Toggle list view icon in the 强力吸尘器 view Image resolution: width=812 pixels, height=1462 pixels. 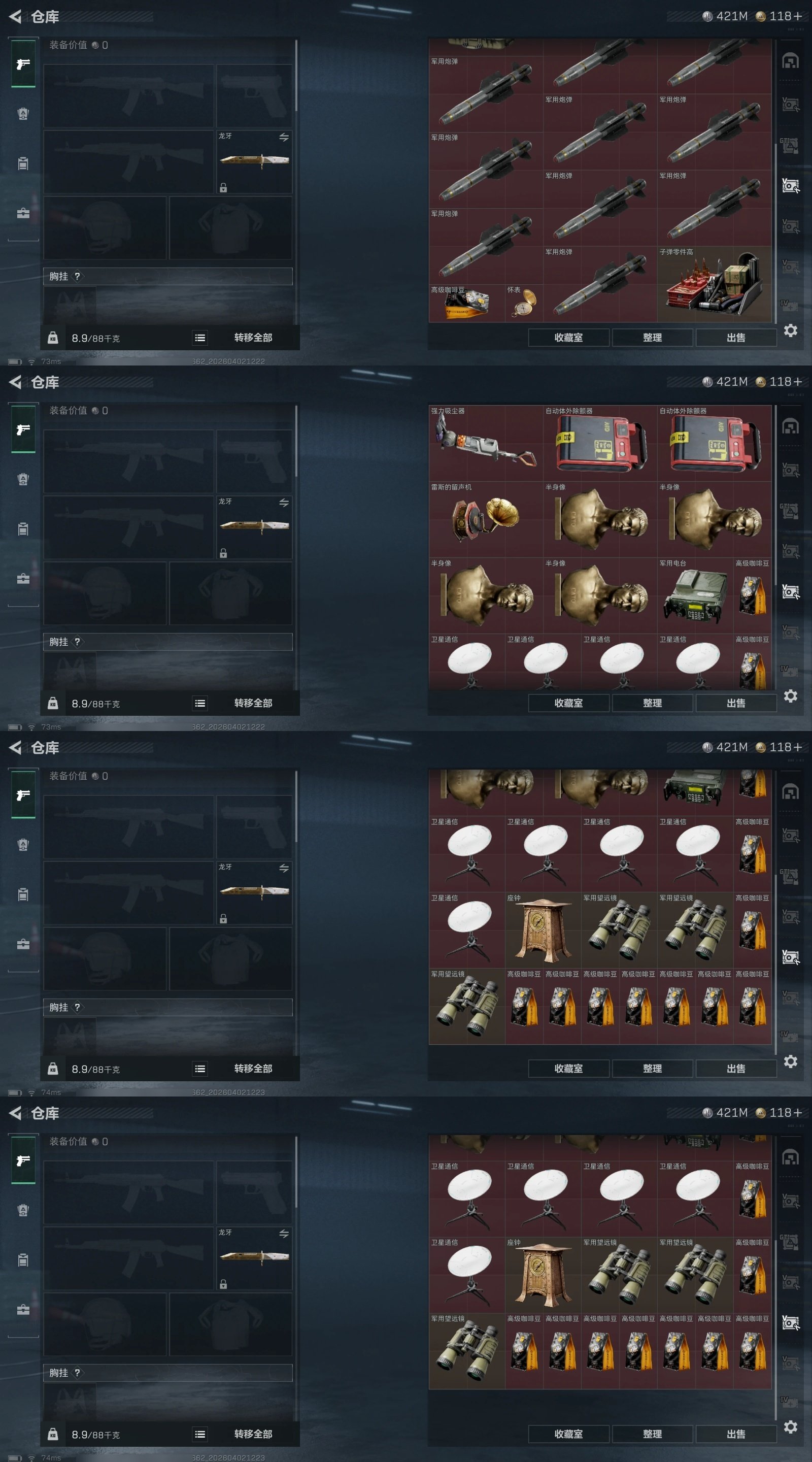point(200,703)
